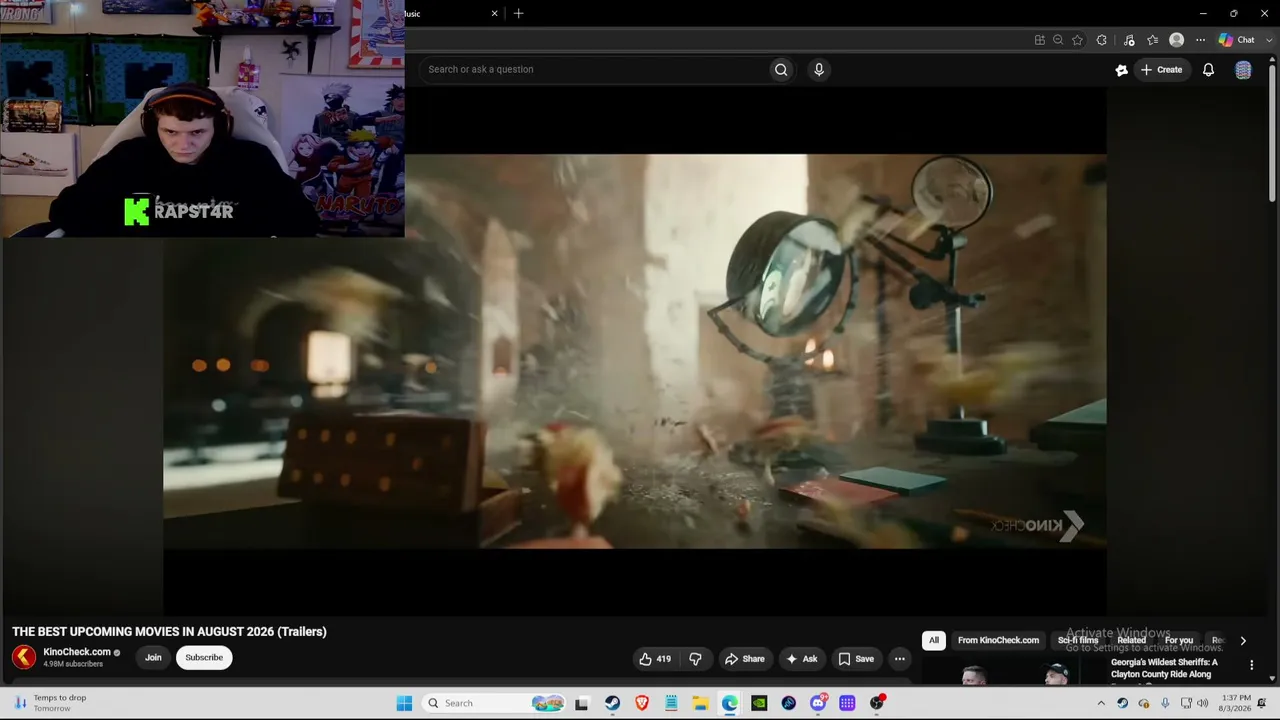
Task: Open the Steam icon in system tray
Action: pos(1122,703)
